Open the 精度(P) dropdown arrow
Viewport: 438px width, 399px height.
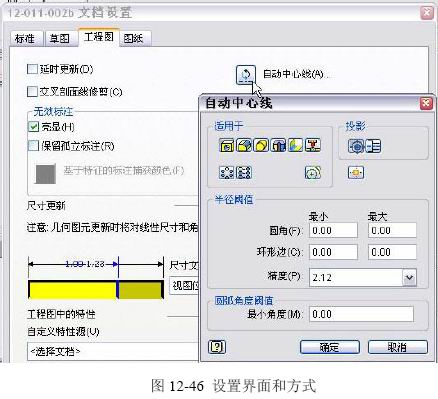(409, 277)
